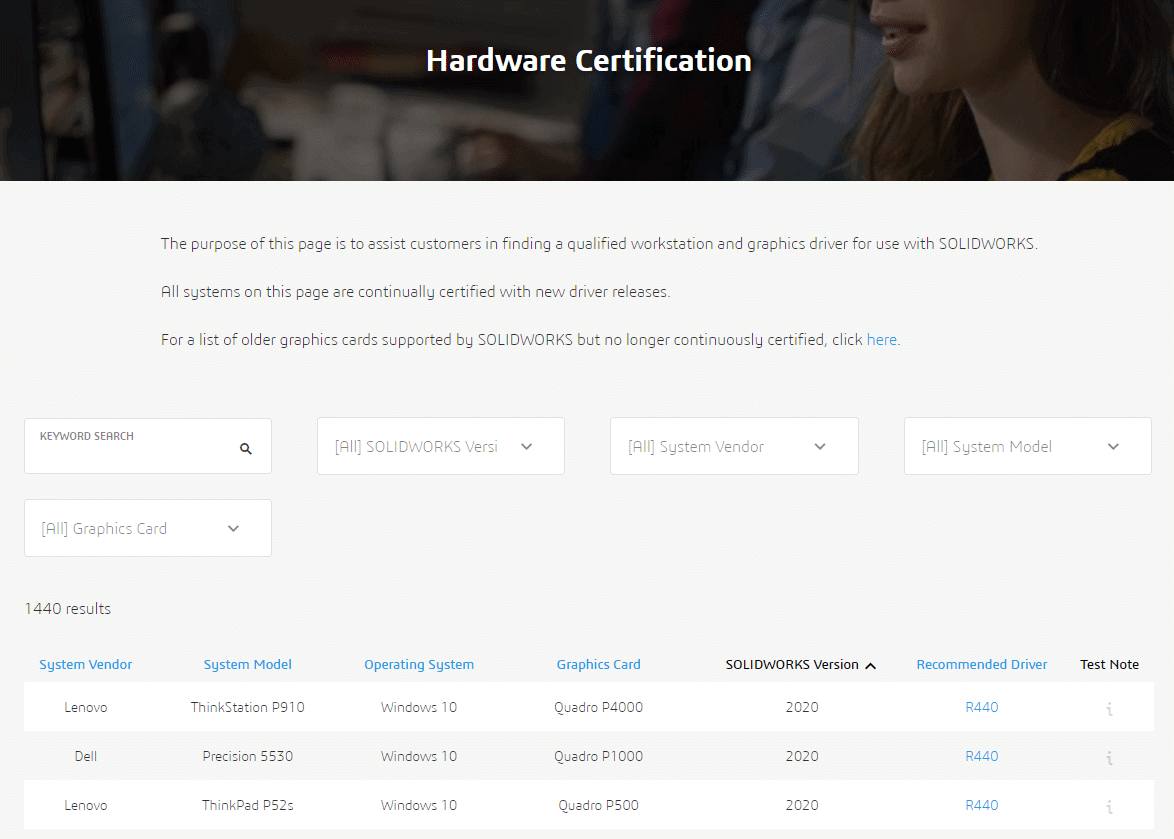1174x839 pixels.
Task: Open test note info for ThinkPad P52s
Action: 1109,806
